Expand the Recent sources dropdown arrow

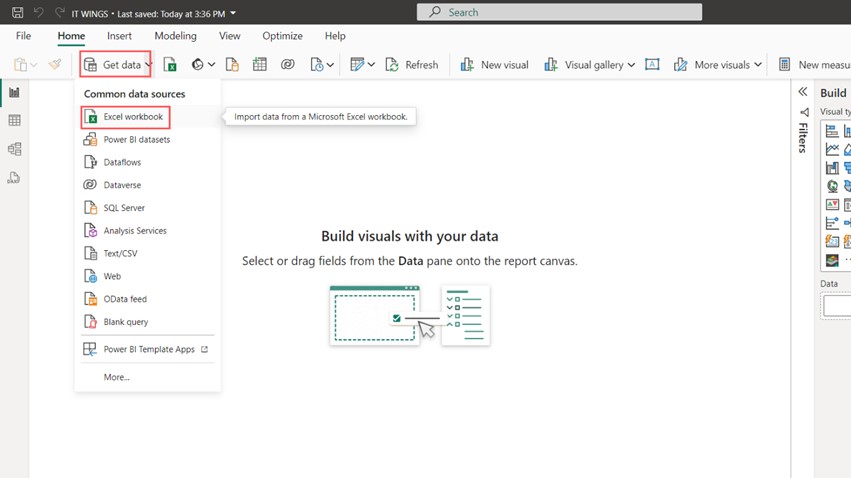click(330, 65)
